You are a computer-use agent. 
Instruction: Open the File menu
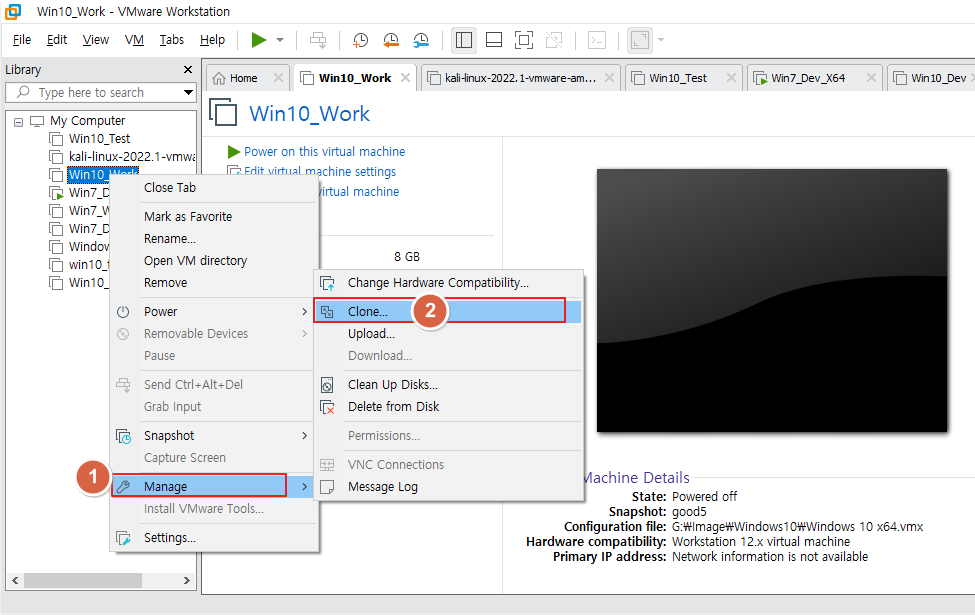[22, 40]
